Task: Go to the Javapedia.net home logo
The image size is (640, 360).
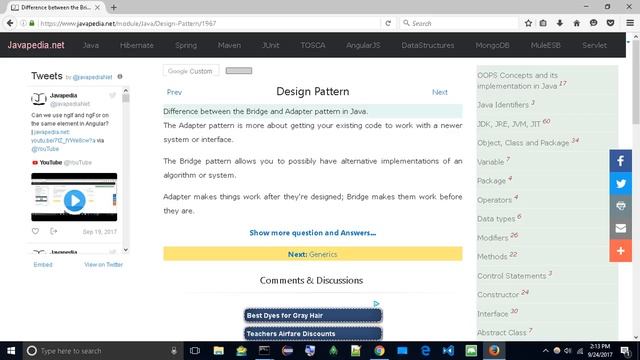Action: (36, 45)
